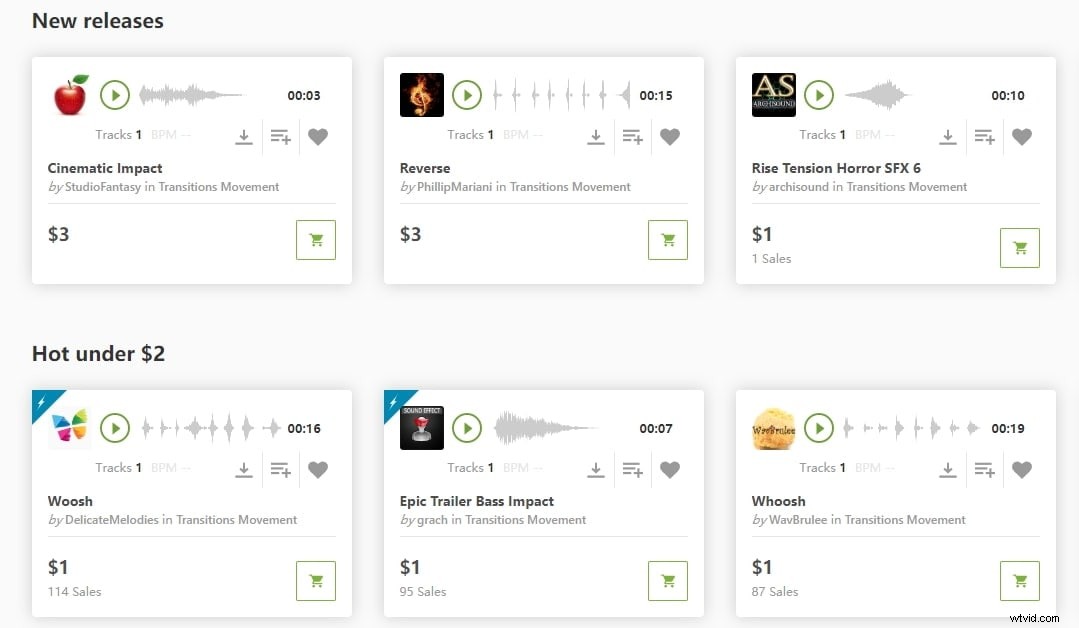Open the StudioFantasy author page
1079x628 pixels.
pos(103,187)
